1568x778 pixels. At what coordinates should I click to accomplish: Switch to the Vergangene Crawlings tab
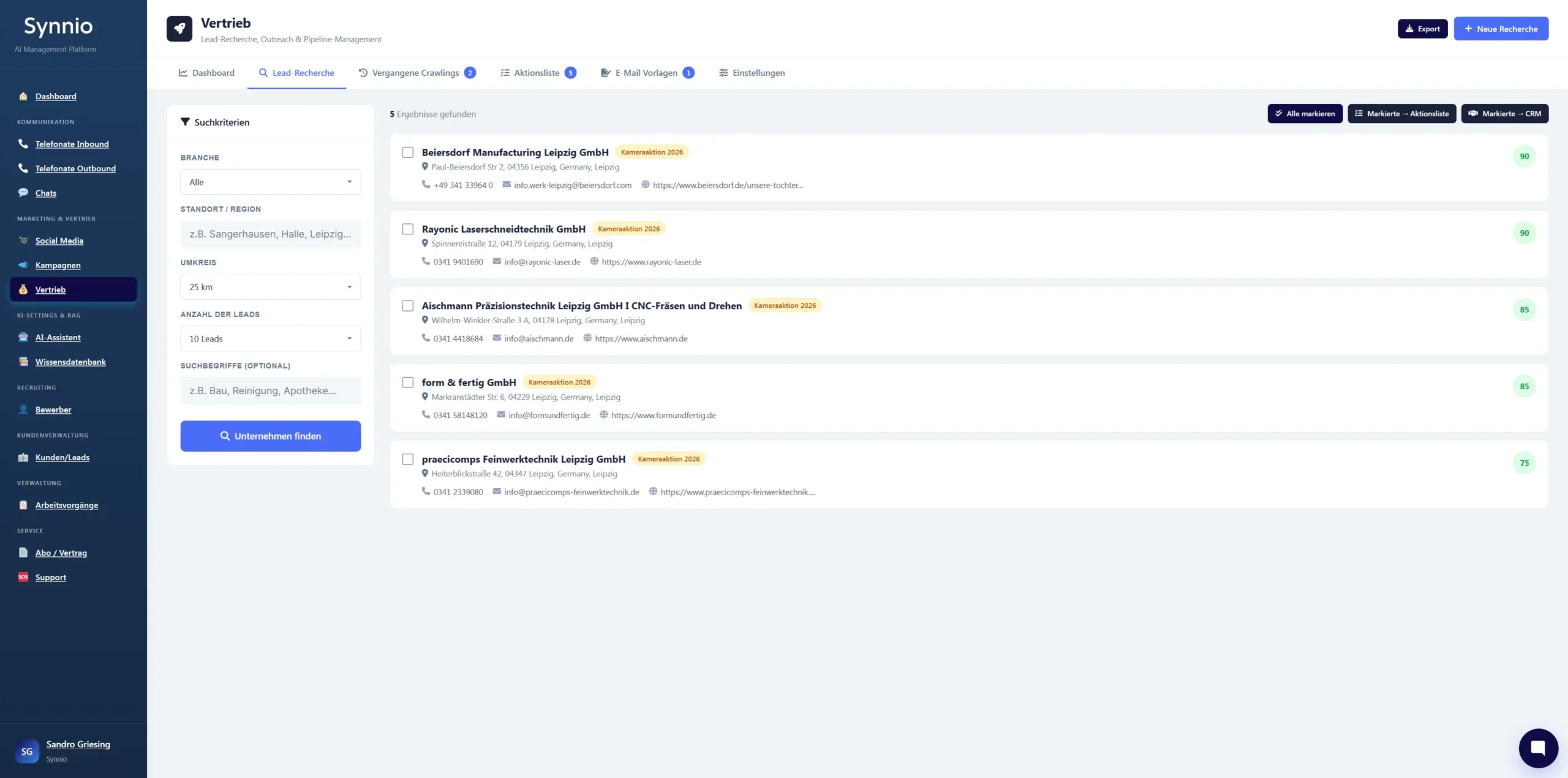(x=417, y=73)
